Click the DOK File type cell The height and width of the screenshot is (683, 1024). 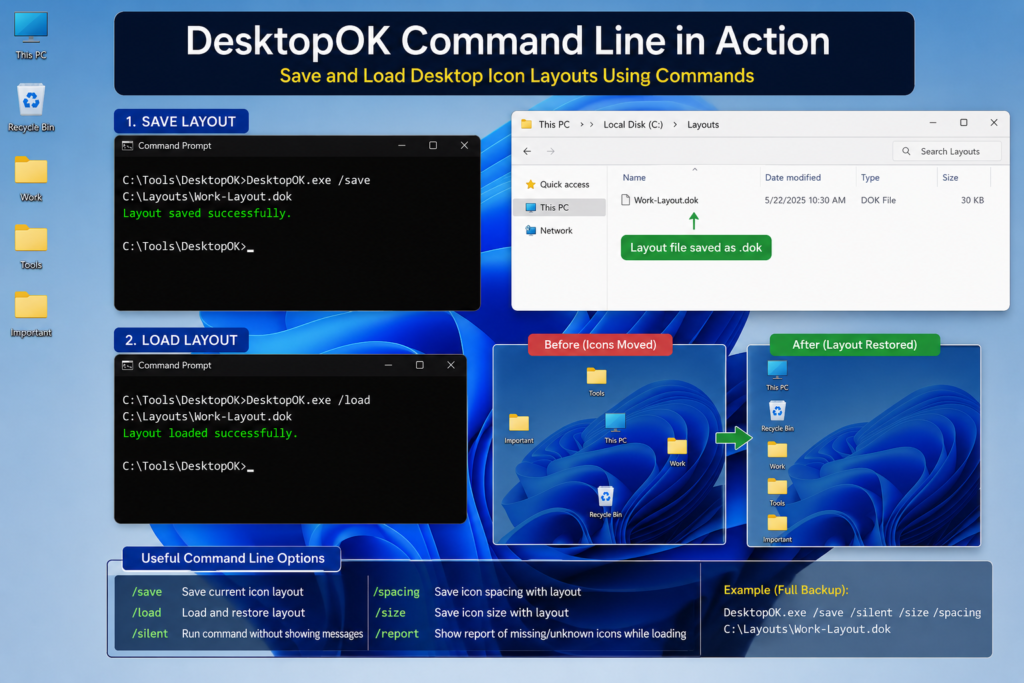pyautogui.click(x=878, y=200)
